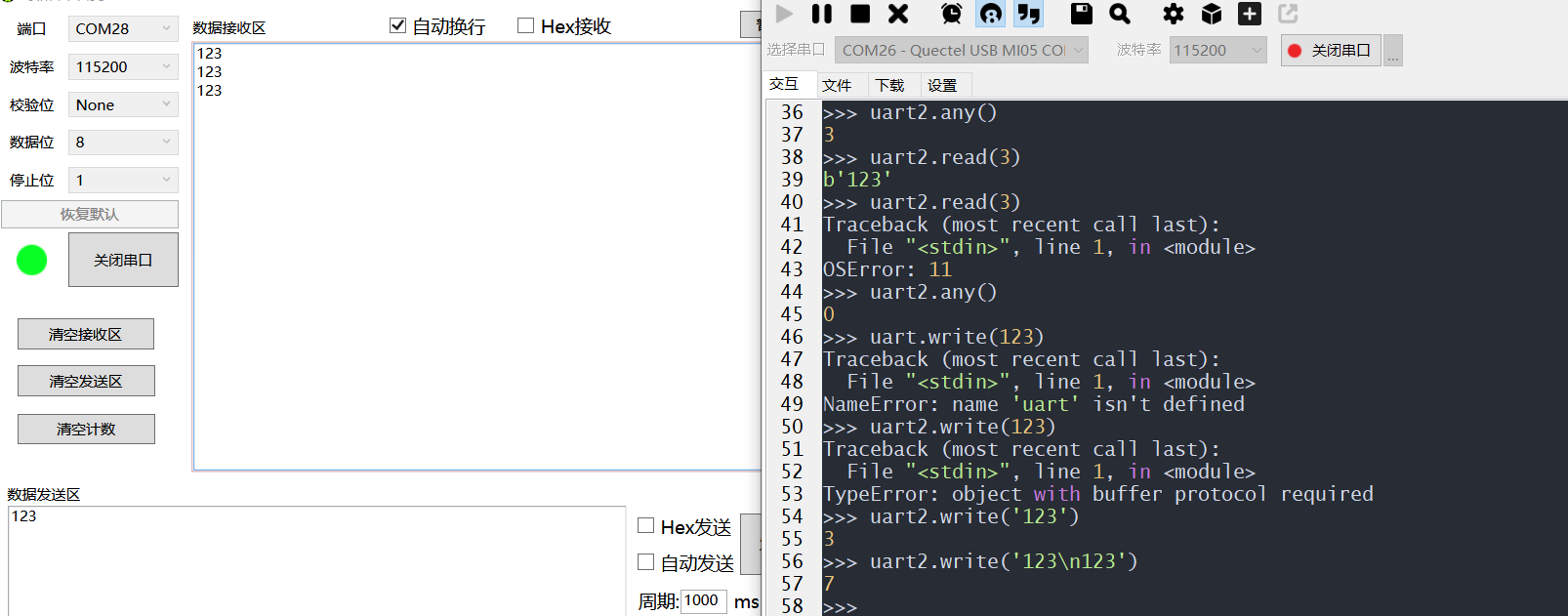Open the COM28 port dropdown
The height and width of the screenshot is (616, 1568).
point(123,29)
